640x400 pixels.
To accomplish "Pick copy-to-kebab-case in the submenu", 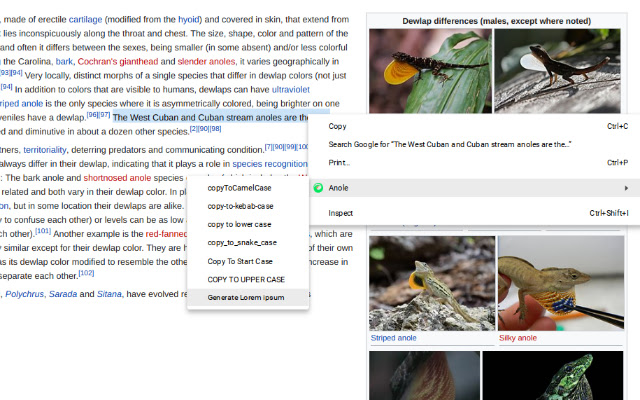I will click(x=241, y=206).
